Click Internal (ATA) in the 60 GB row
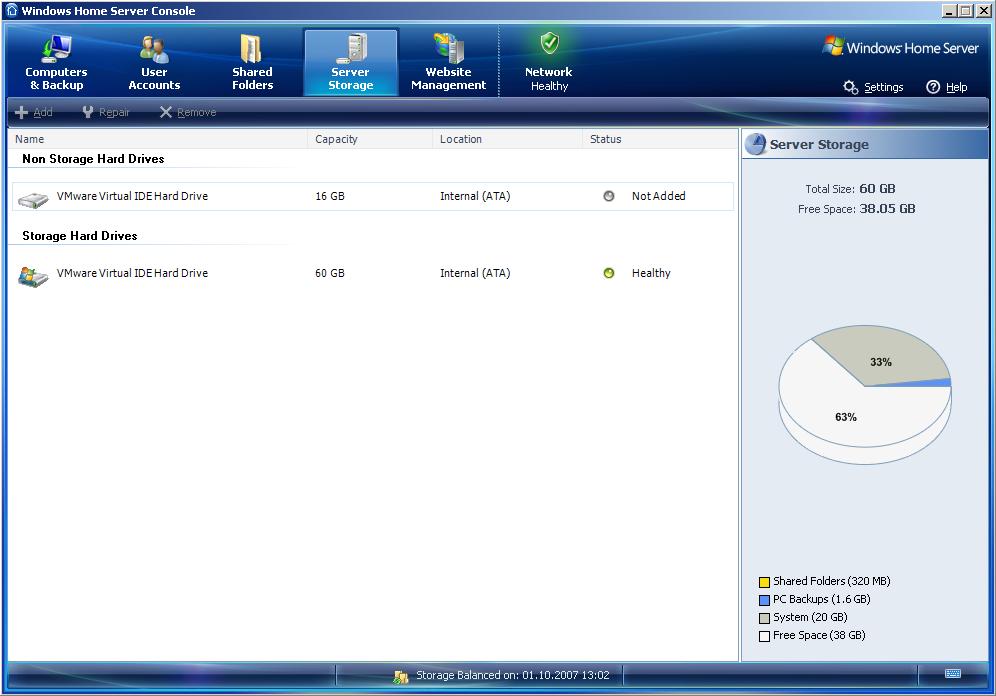996x696 pixels. (475, 273)
